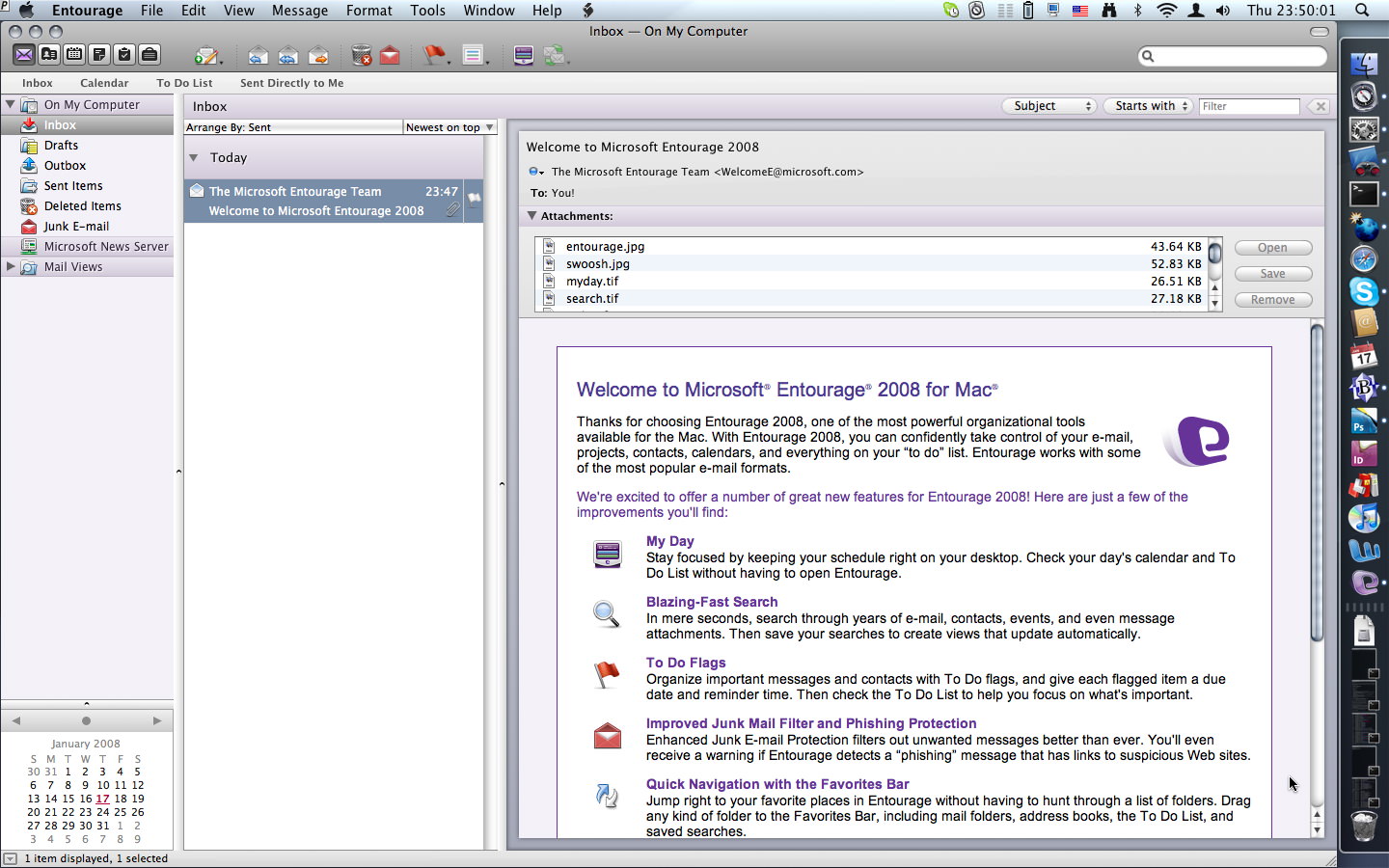
Task: Open the Newest on top sort dropdown
Action: pos(449,126)
